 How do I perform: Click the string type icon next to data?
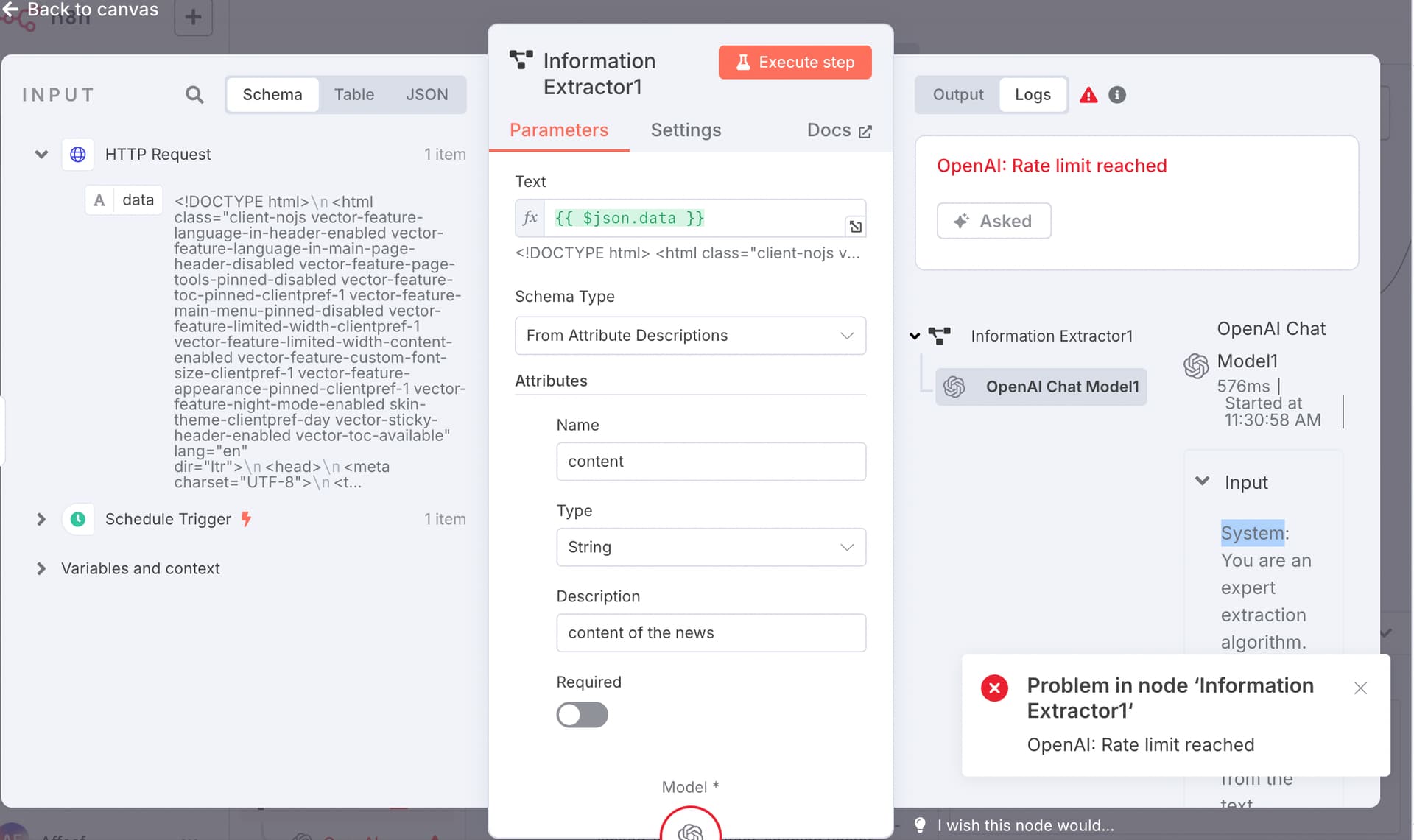99,200
